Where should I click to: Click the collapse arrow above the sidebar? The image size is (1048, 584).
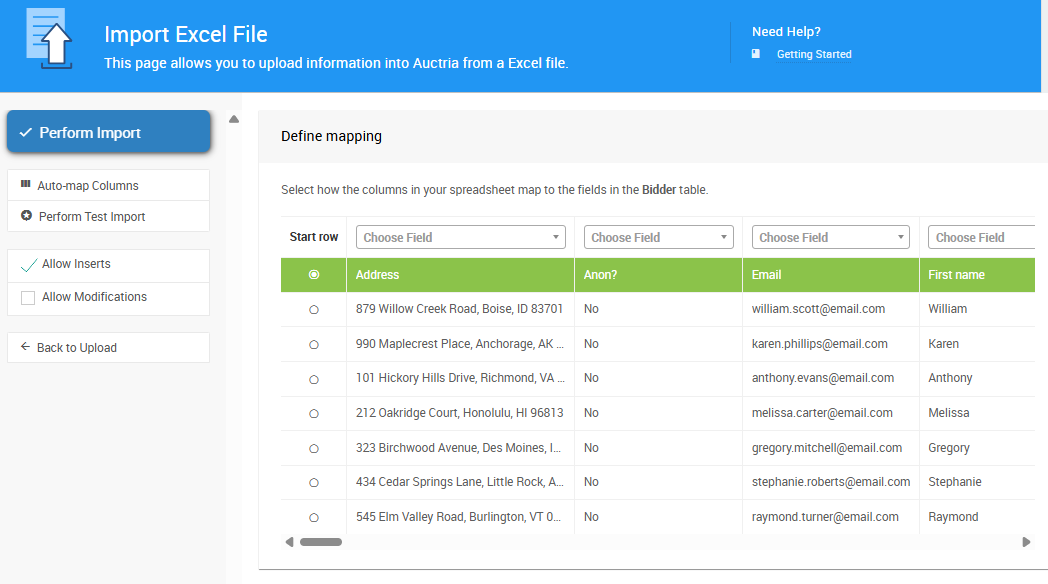[x=233, y=118]
